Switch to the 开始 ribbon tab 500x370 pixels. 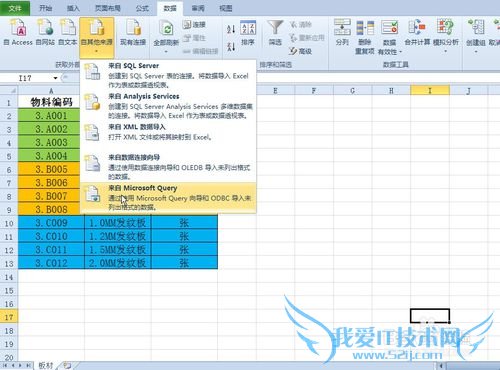tap(46, 8)
